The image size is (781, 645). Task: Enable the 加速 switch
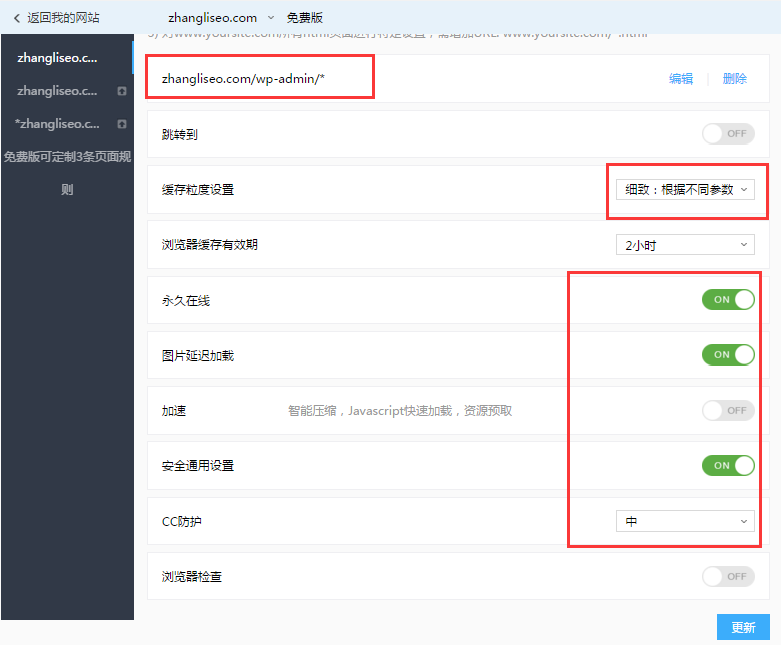tap(728, 410)
